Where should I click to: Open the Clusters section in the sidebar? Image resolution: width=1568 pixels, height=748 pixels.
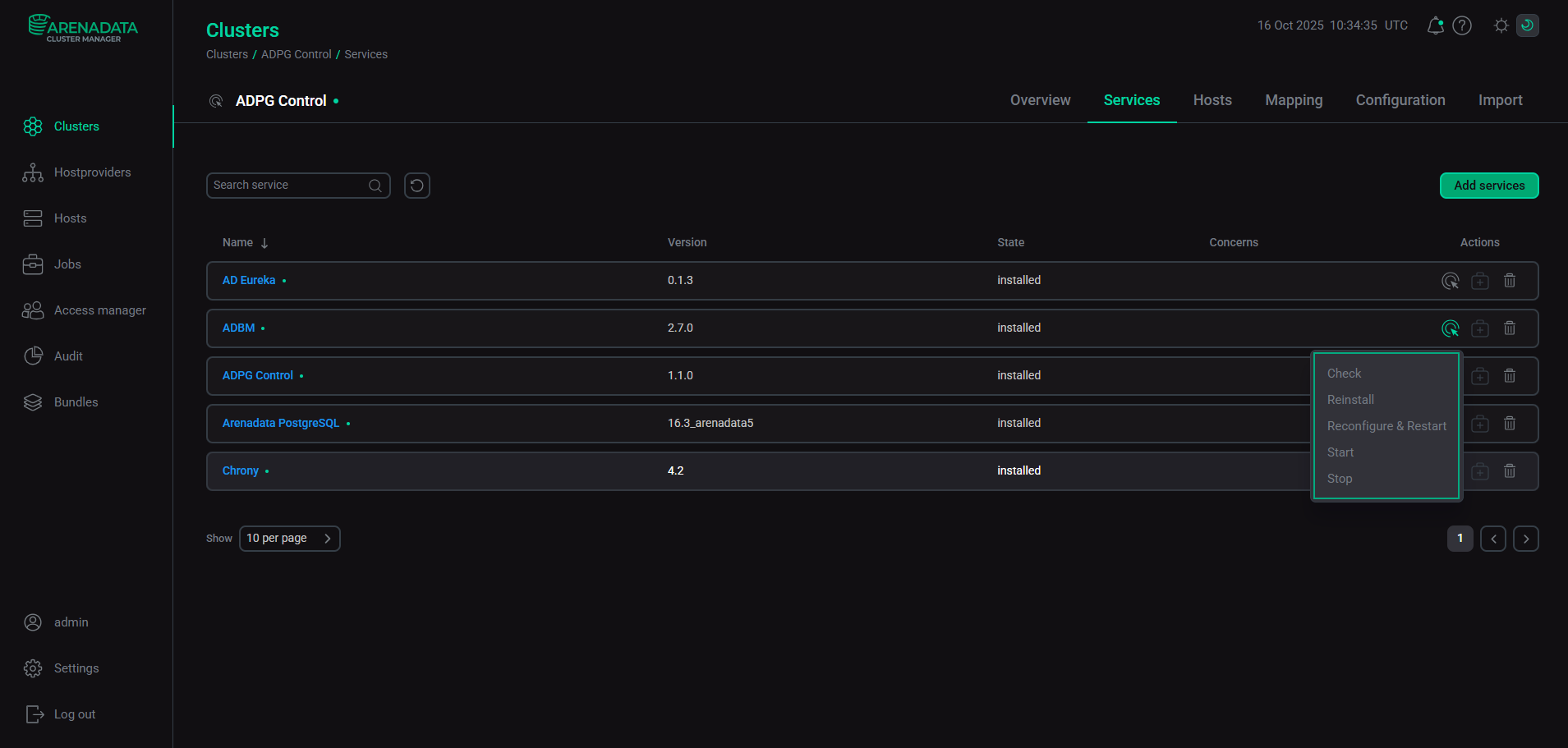76,126
